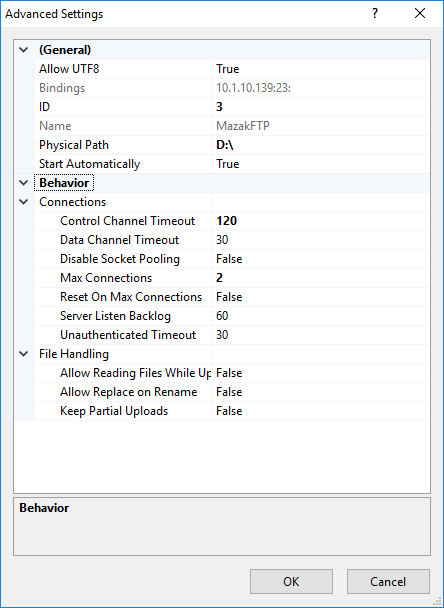Select the Server Listen Backlog property
Image resolution: width=444 pixels, height=608 pixels.
coord(115,316)
